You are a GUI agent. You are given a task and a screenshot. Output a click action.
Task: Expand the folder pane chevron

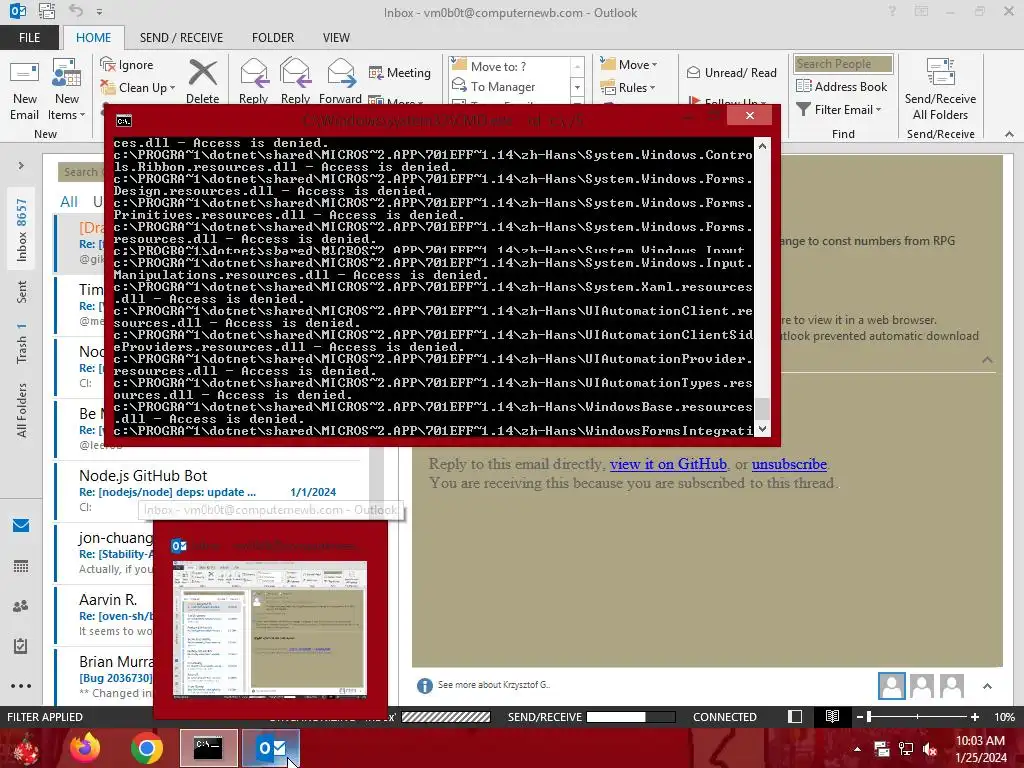pyautogui.click(x=21, y=165)
